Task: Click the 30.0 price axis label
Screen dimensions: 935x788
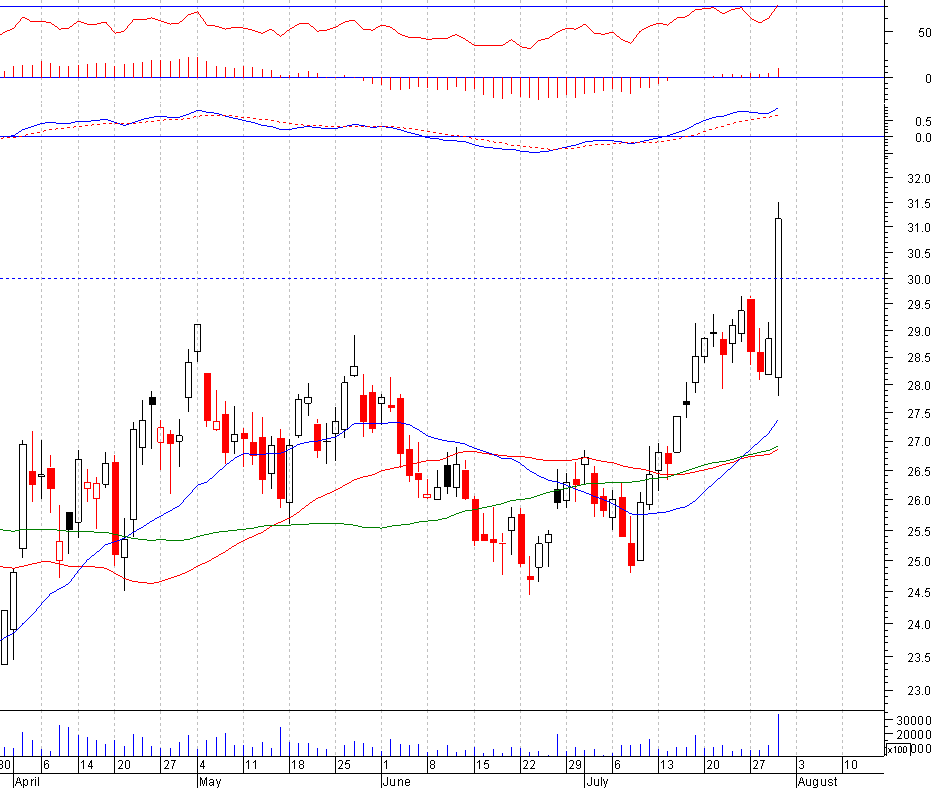Action: 918,279
